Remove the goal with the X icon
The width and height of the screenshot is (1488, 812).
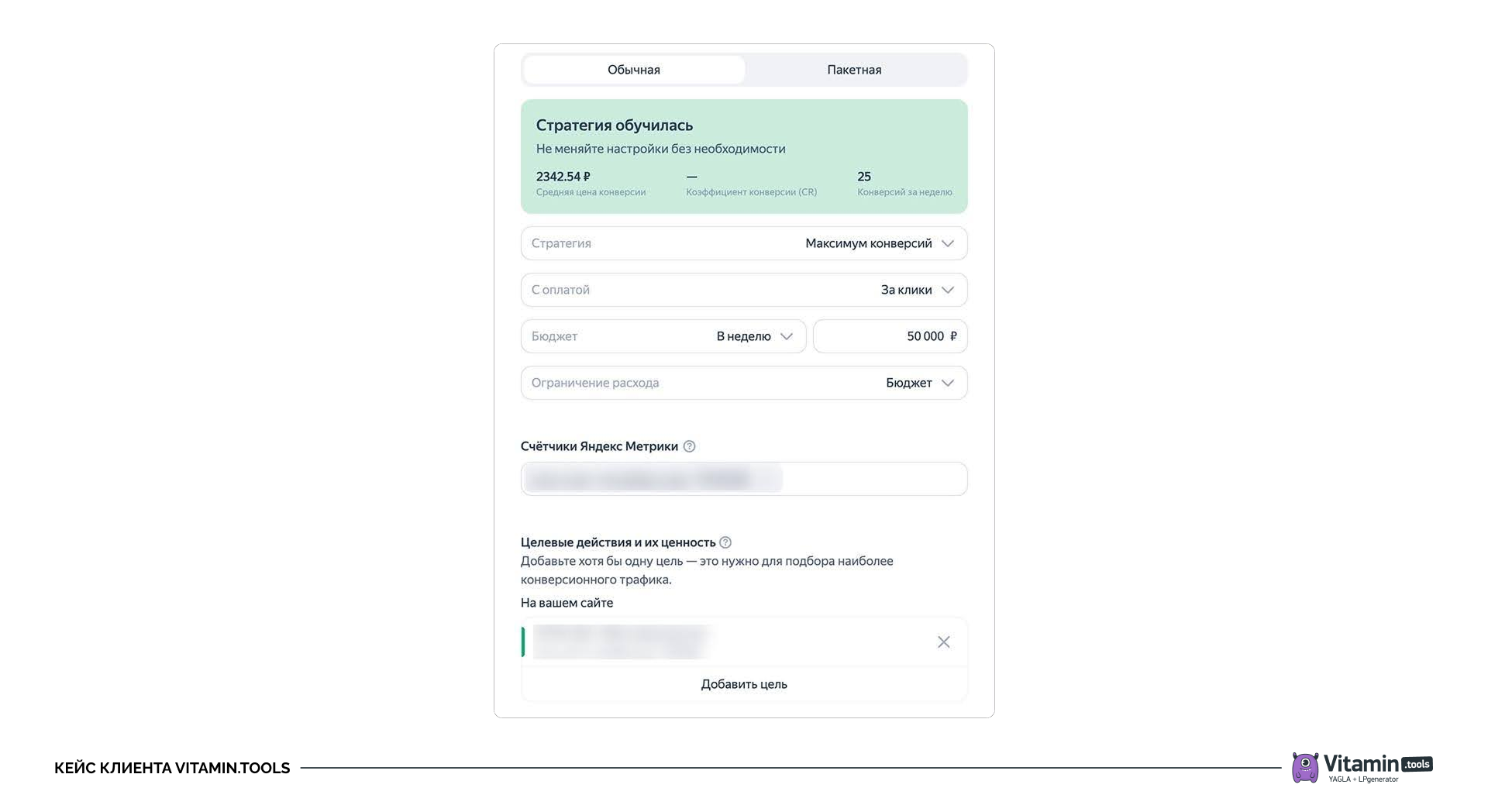tap(943, 642)
